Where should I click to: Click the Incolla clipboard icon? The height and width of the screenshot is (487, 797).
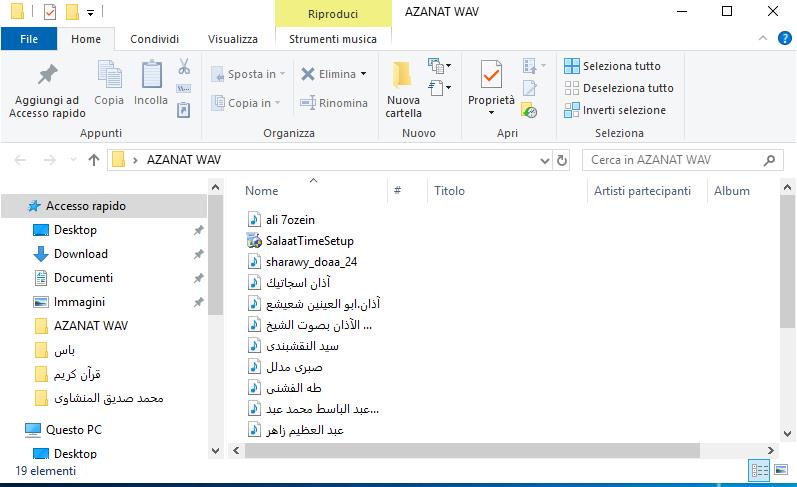point(151,75)
